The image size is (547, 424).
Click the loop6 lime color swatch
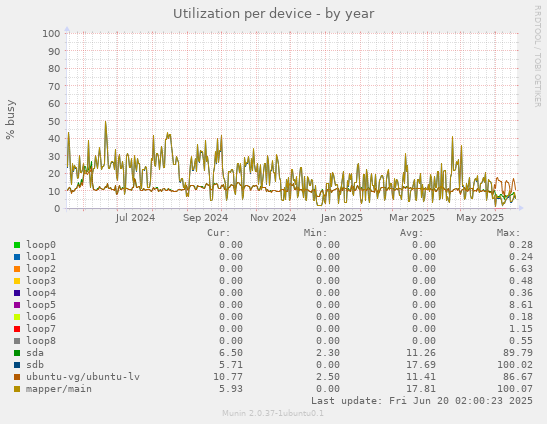coord(17,317)
